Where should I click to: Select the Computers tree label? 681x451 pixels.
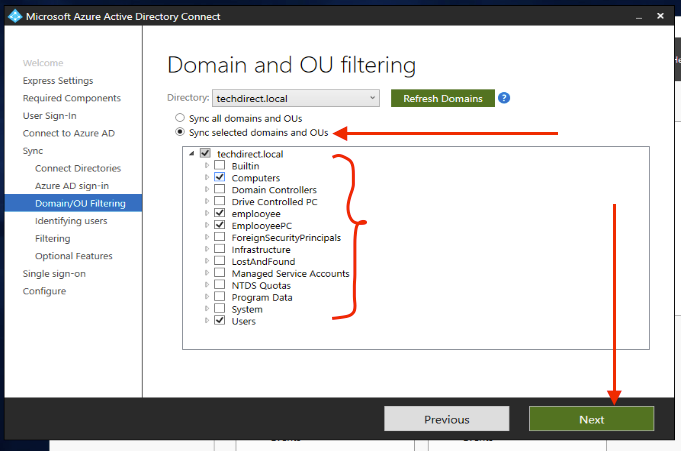click(x=255, y=178)
